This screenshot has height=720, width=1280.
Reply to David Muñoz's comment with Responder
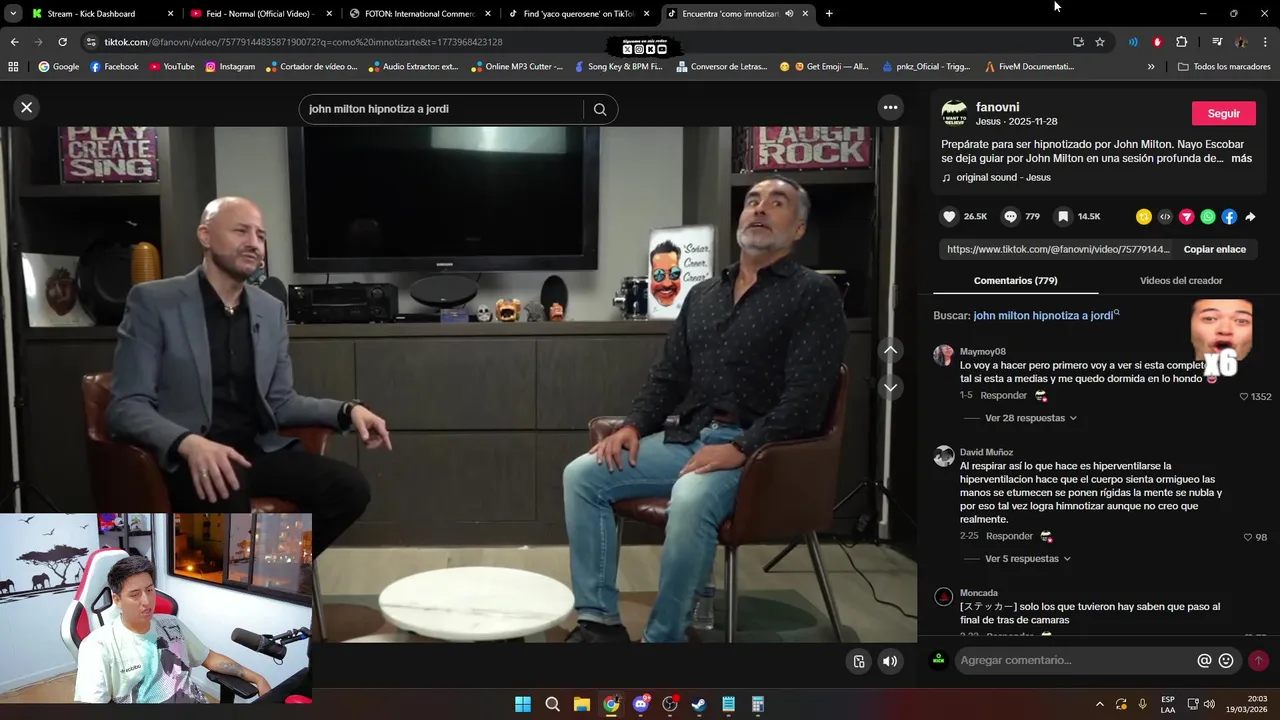(1009, 536)
